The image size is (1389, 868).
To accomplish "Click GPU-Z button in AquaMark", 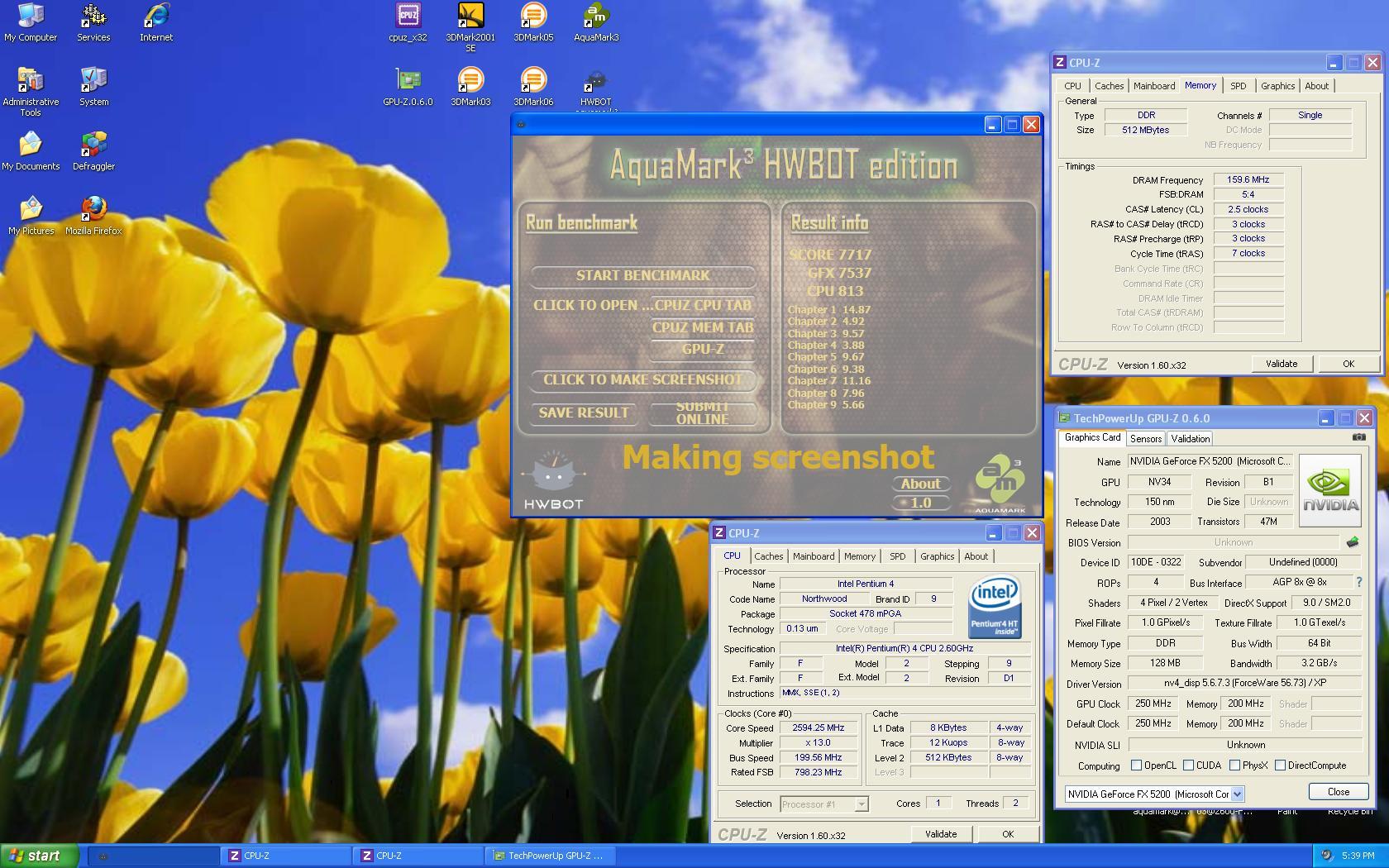I will 703,349.
